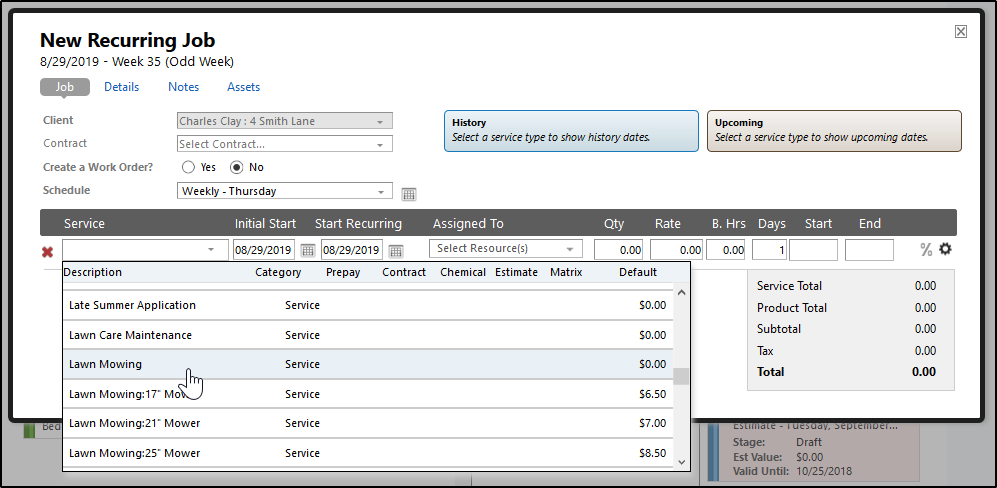Image resolution: width=997 pixels, height=488 pixels.
Task: Expand the Schedule Weekly - Thursday dropdown
Action: coord(285,191)
